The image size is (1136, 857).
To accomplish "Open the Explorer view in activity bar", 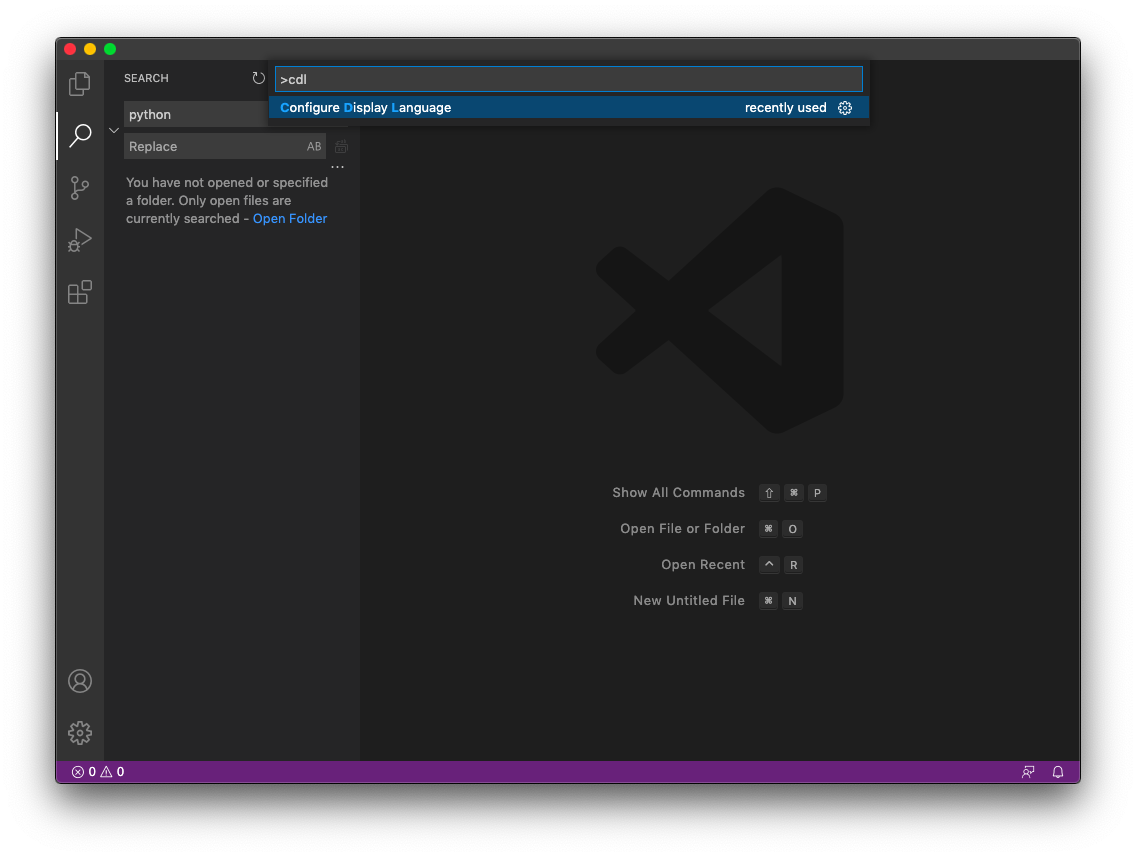I will coord(80,83).
